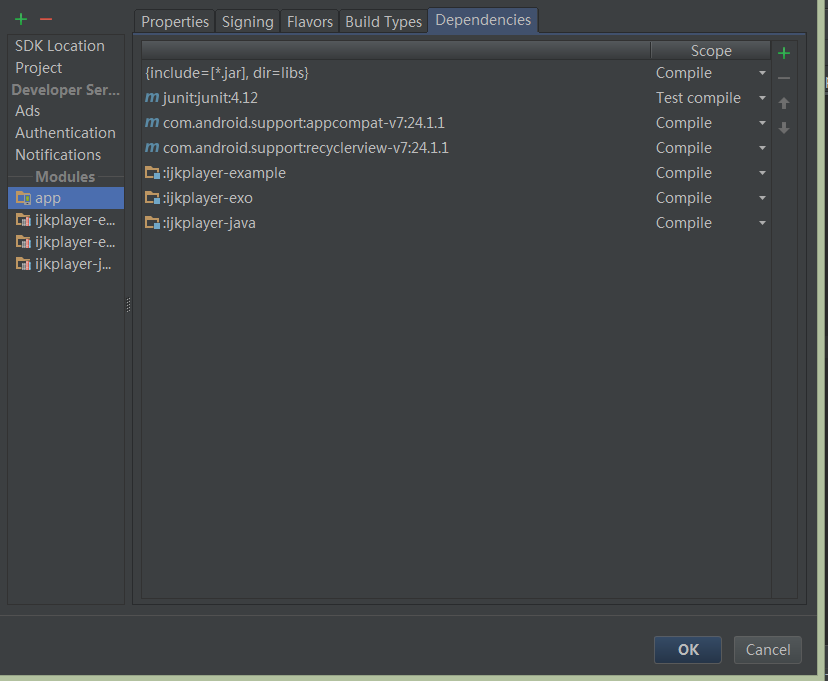
Task: Add a new dependency via green plus icon
Action: click(784, 52)
